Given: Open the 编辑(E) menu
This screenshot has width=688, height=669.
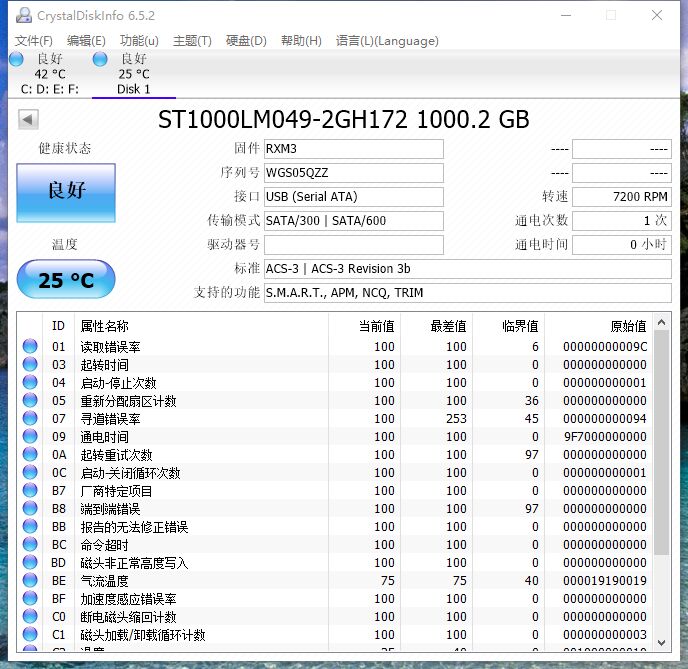Looking at the screenshot, I should click(x=86, y=41).
